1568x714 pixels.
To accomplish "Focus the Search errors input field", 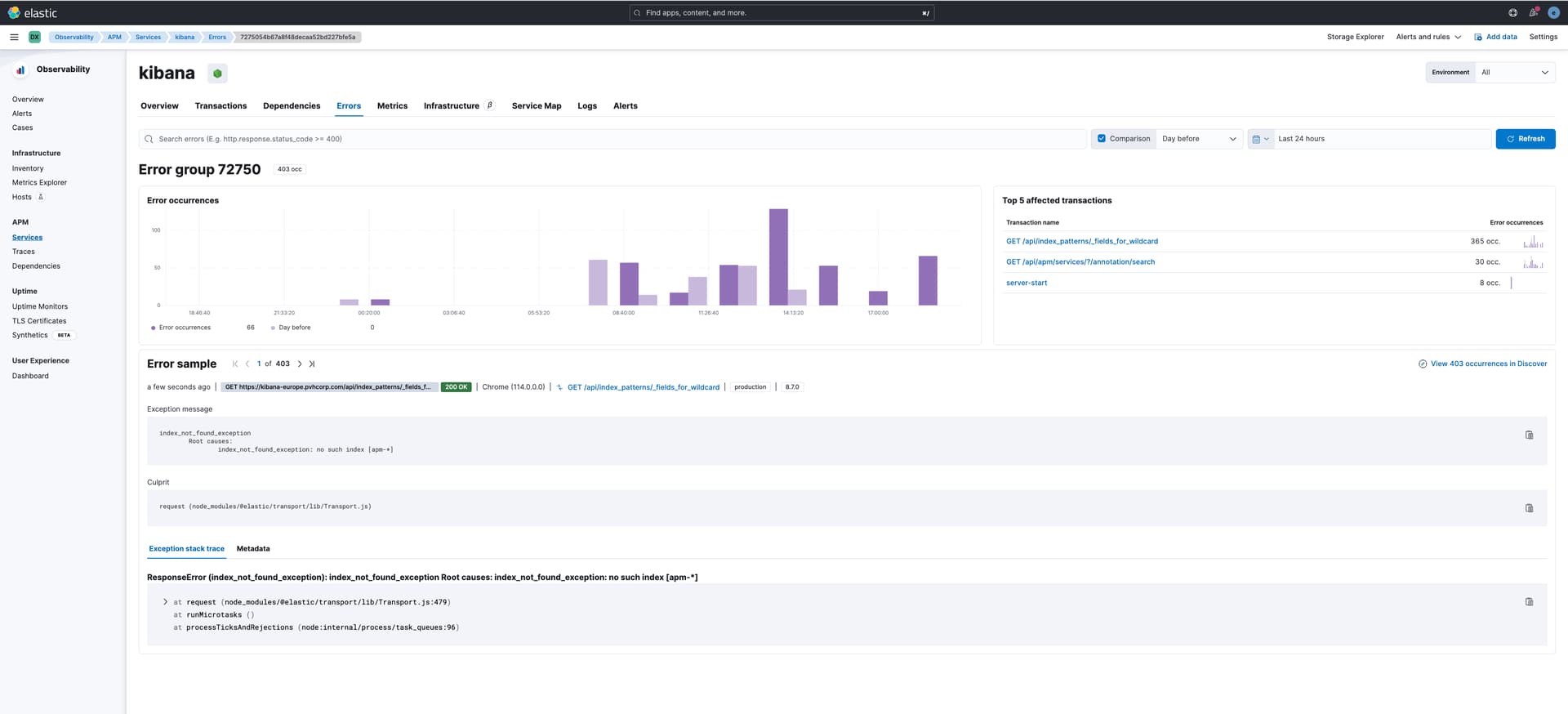I will coord(612,139).
